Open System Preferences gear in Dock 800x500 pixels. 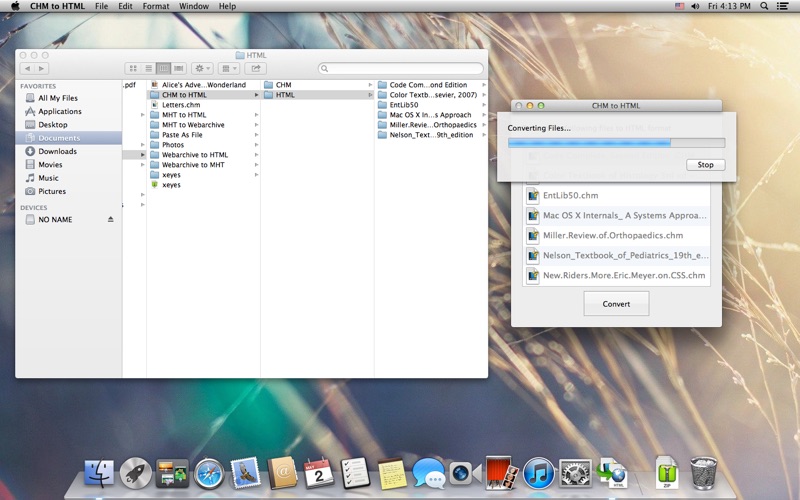tap(576, 473)
